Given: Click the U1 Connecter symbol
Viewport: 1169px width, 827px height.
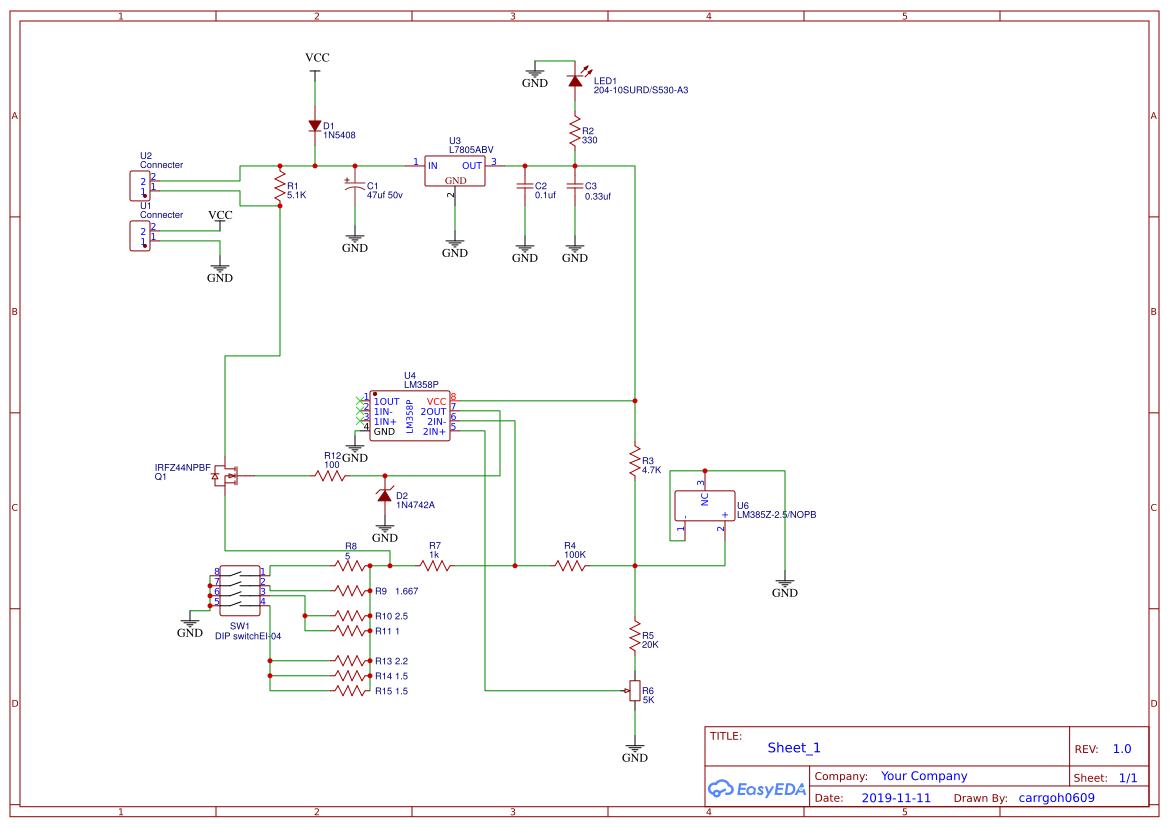Looking at the screenshot, I should point(138,236).
